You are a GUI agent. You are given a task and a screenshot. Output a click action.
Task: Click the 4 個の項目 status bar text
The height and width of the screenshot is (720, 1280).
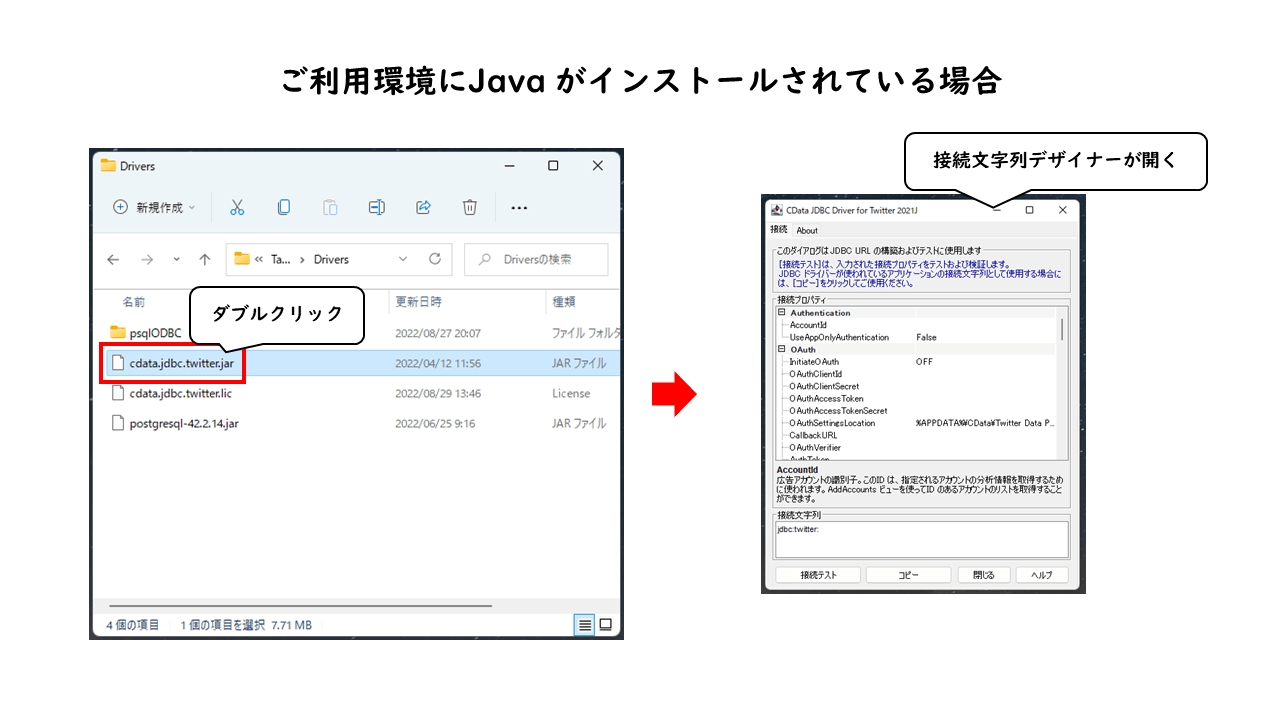[x=133, y=625]
